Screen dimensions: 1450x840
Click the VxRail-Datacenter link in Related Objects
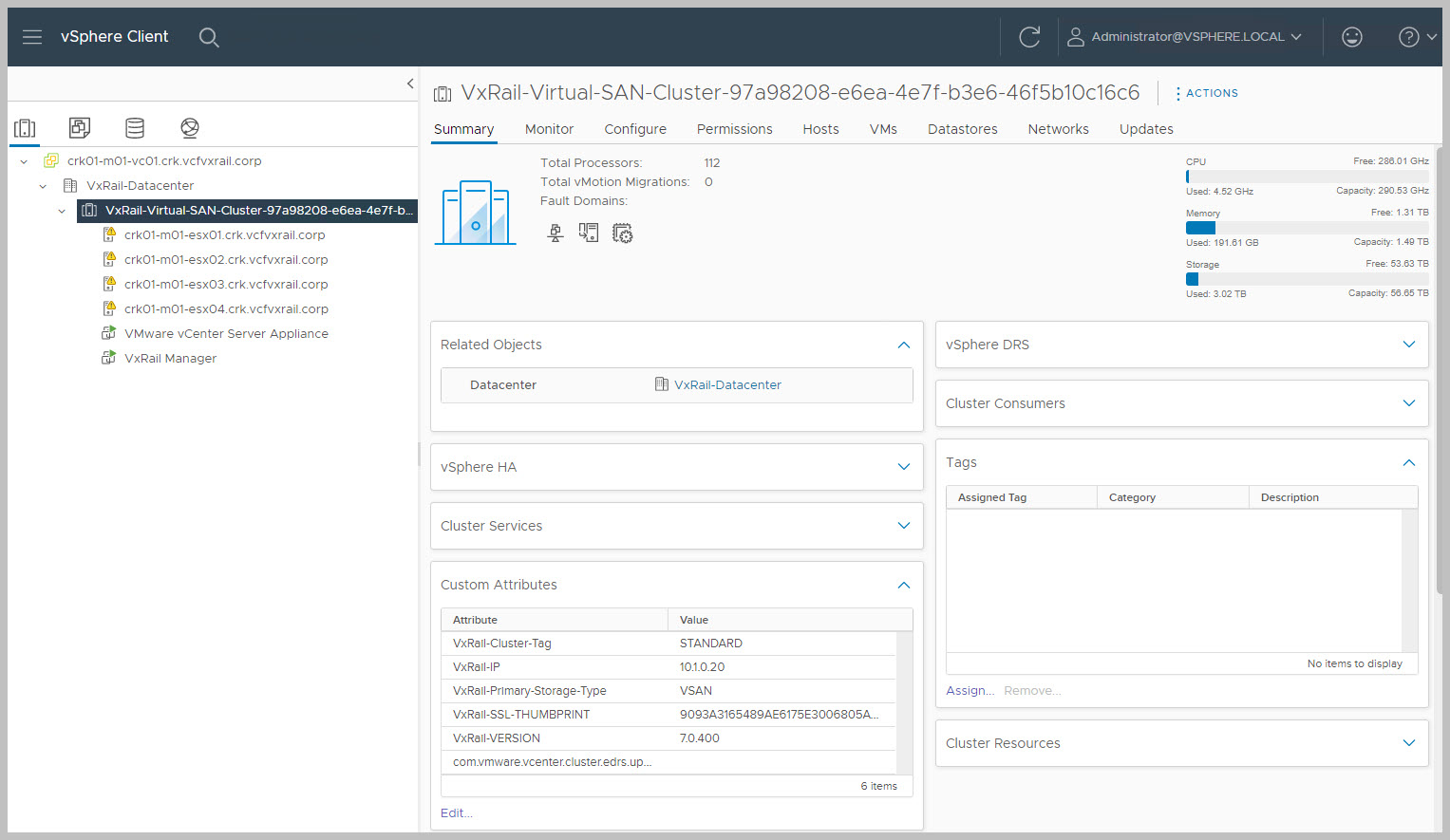click(726, 385)
